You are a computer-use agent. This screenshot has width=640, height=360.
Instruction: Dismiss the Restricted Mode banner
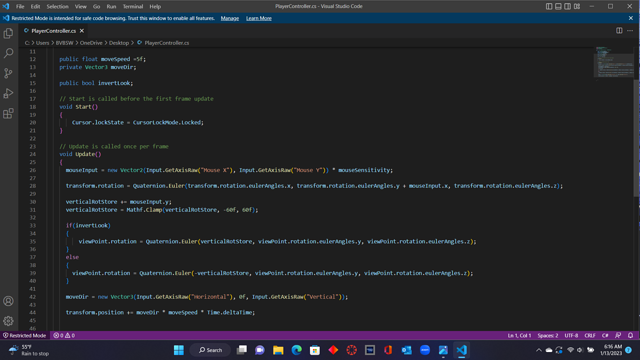[x=631, y=18]
